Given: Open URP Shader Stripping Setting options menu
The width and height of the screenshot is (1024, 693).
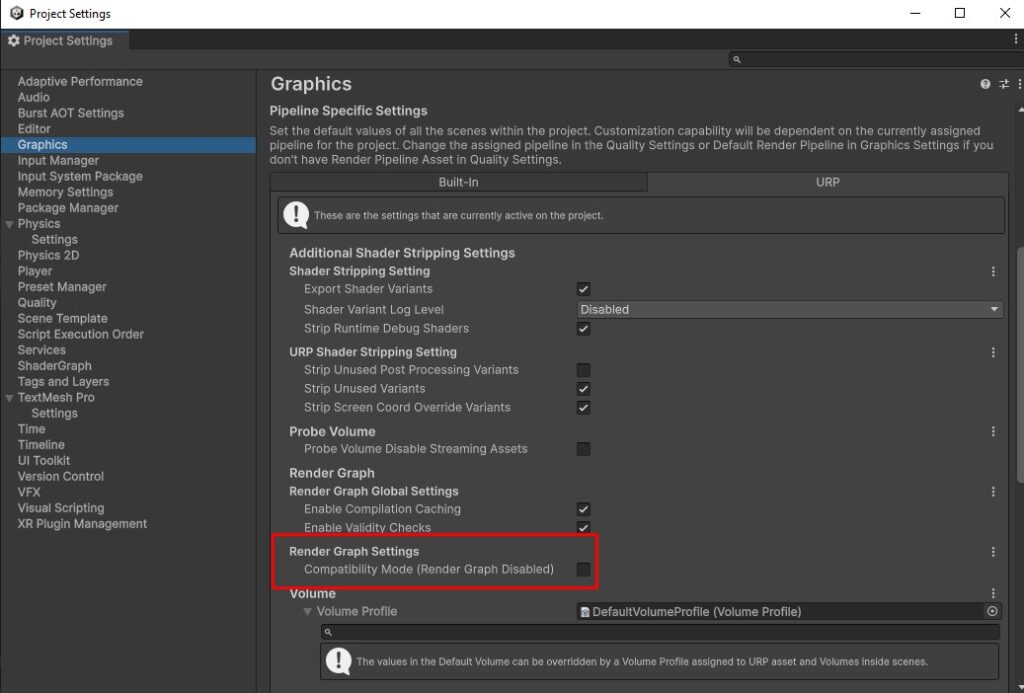Looking at the screenshot, I should [993, 352].
